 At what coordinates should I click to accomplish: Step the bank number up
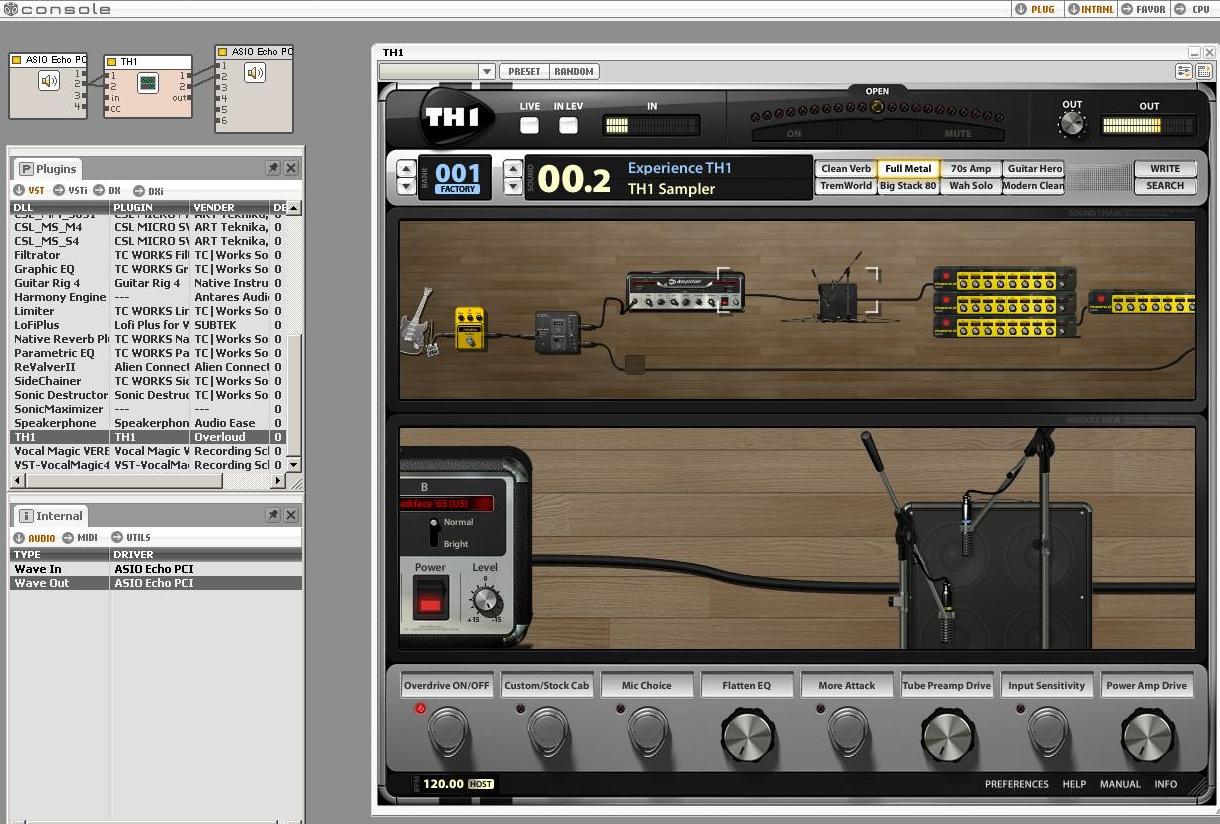406,169
